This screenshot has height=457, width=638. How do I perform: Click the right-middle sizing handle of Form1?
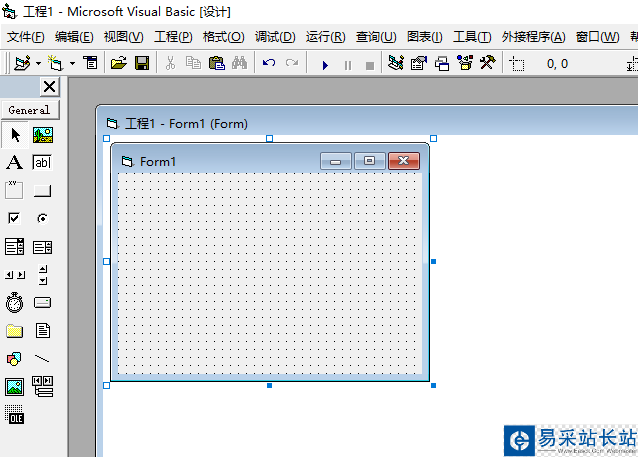[433, 261]
